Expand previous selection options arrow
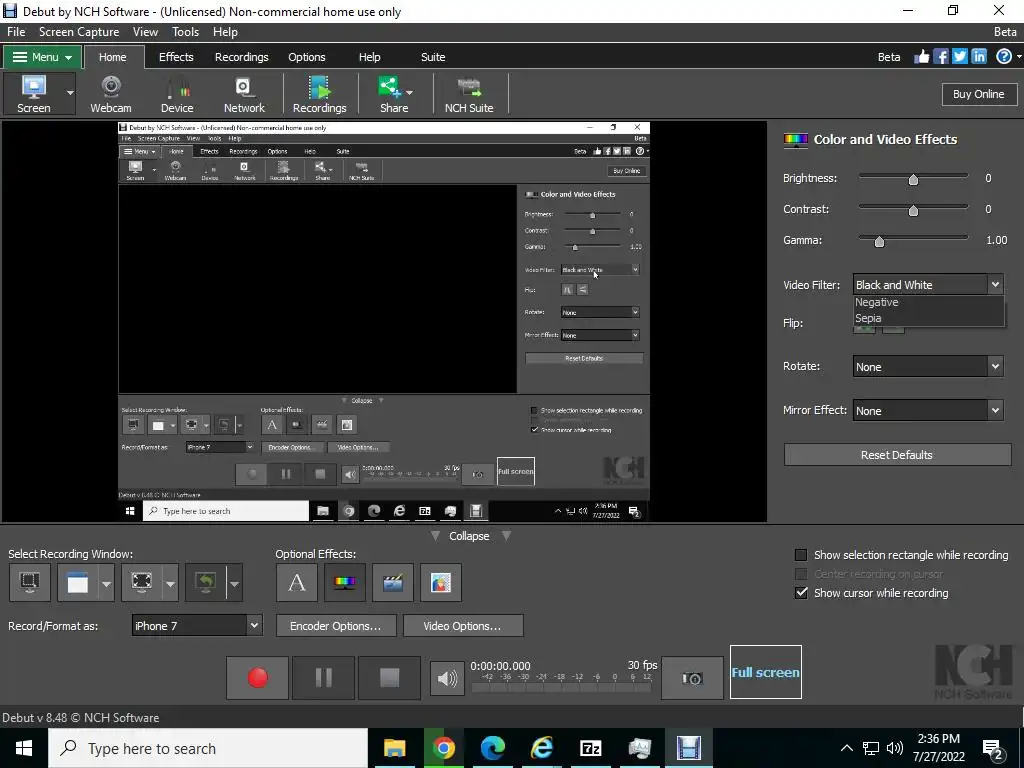Screen dimensions: 1024x768 234,583
